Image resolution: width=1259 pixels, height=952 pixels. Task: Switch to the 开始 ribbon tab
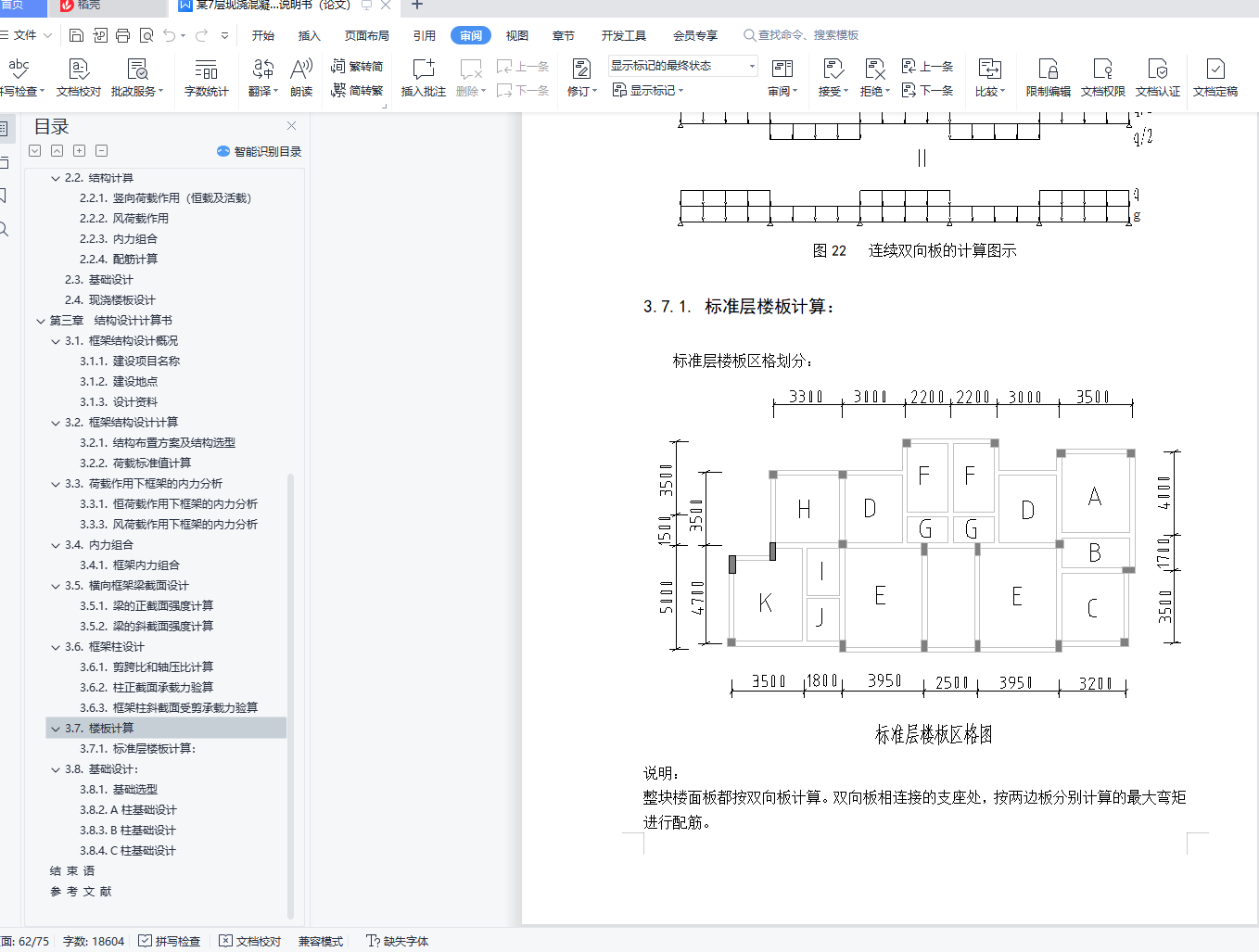(263, 35)
